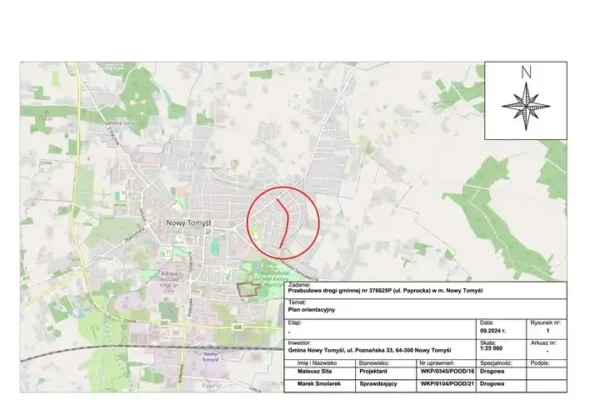Viewport: 600px width, 400px height.
Task: Click the empty signature cell for Marek Smolarek
Action: 547,385
